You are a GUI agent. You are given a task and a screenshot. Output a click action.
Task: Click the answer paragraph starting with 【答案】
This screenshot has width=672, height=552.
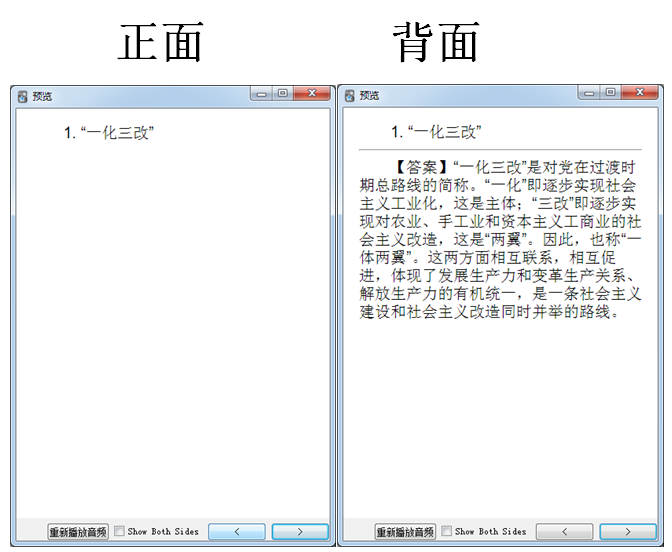pos(500,240)
